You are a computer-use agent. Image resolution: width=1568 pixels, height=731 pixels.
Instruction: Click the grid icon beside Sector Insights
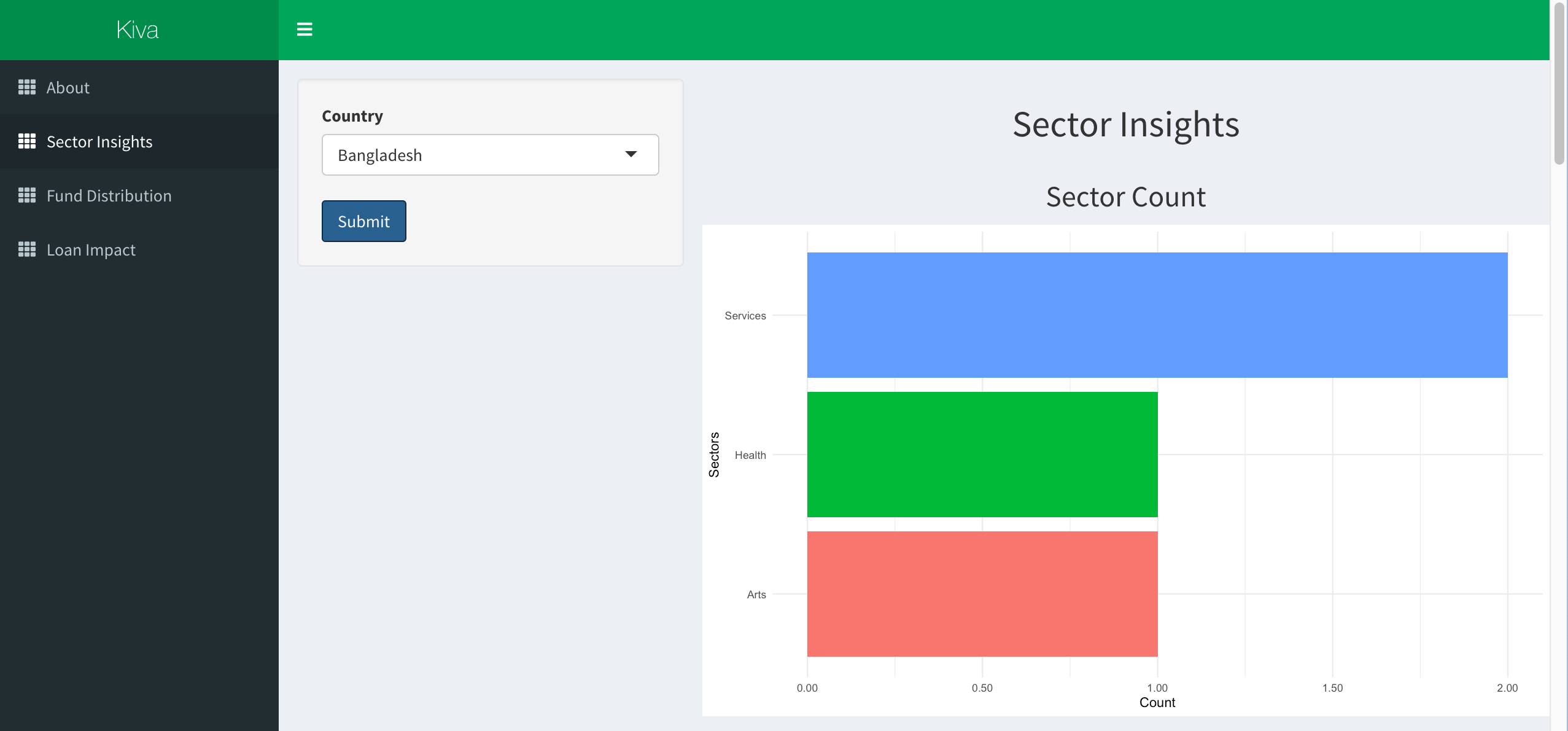tap(27, 141)
